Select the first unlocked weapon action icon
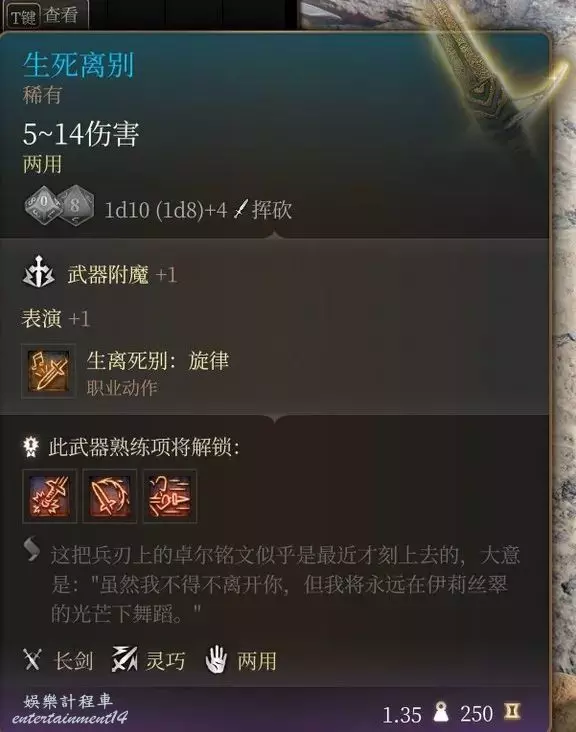Image resolution: width=576 pixels, height=732 pixels. (x=49, y=496)
